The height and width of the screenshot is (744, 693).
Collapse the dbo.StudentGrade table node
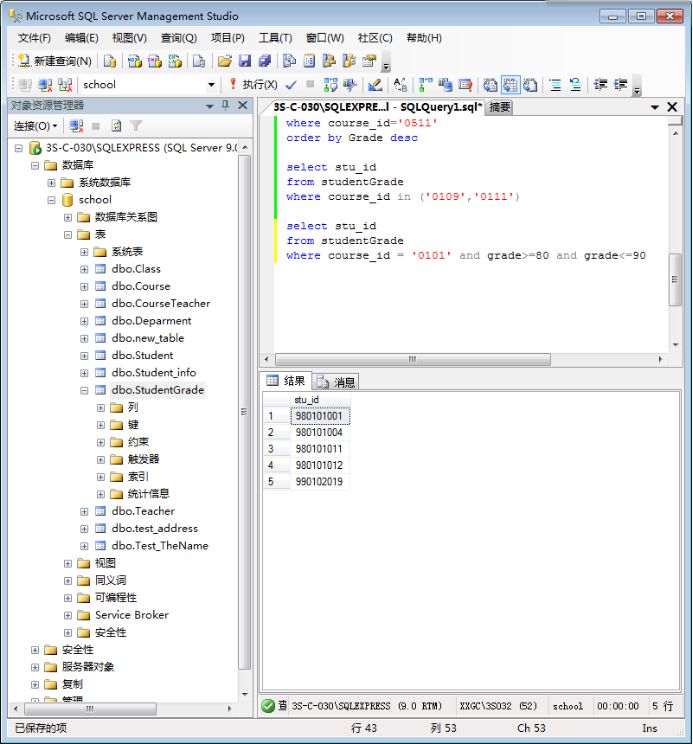[x=84, y=390]
